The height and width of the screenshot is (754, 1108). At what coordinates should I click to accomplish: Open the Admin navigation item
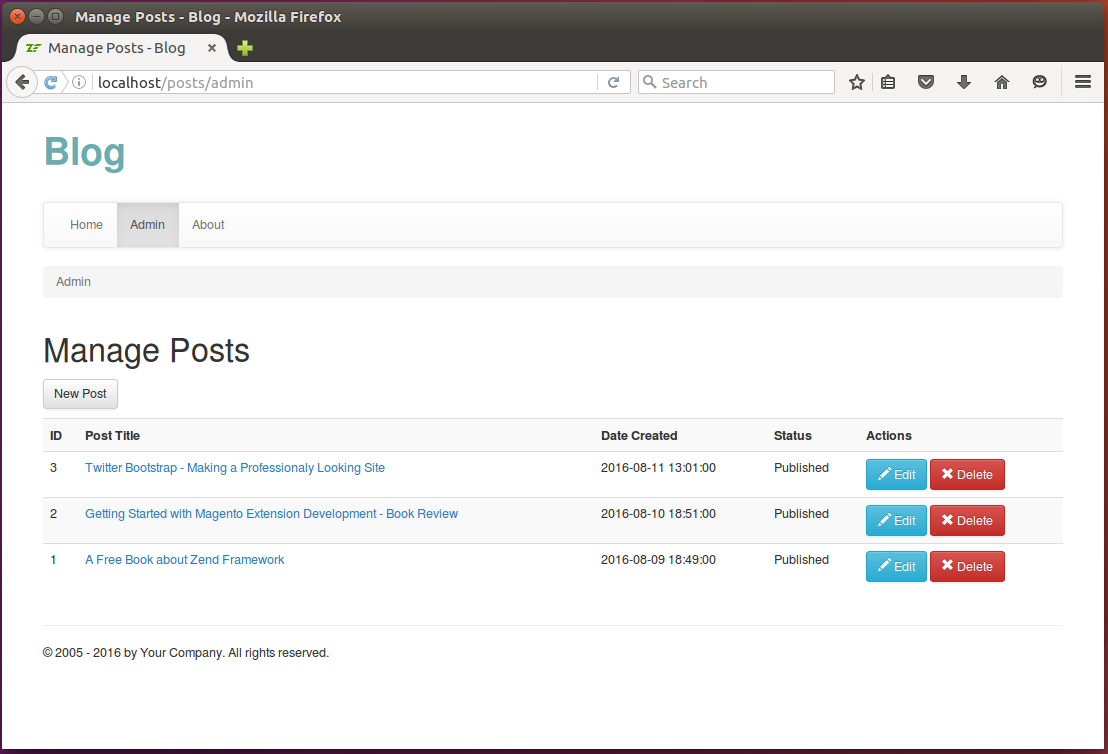tap(147, 225)
